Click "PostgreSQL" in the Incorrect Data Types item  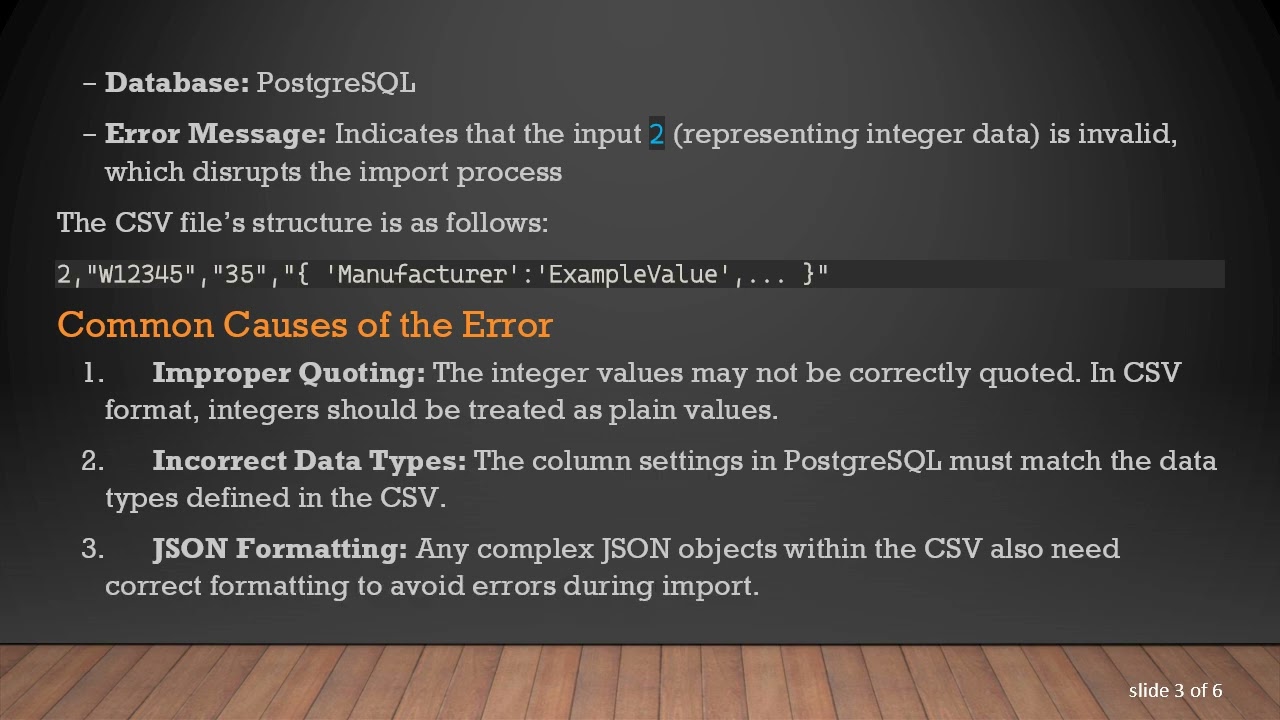click(862, 461)
